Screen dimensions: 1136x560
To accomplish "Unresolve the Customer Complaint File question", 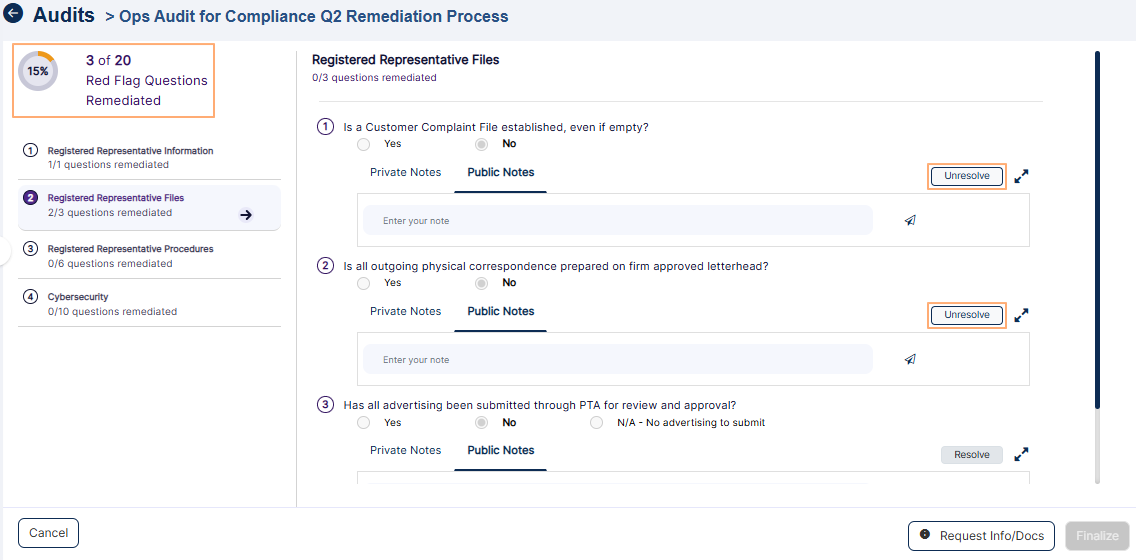I will (966, 176).
